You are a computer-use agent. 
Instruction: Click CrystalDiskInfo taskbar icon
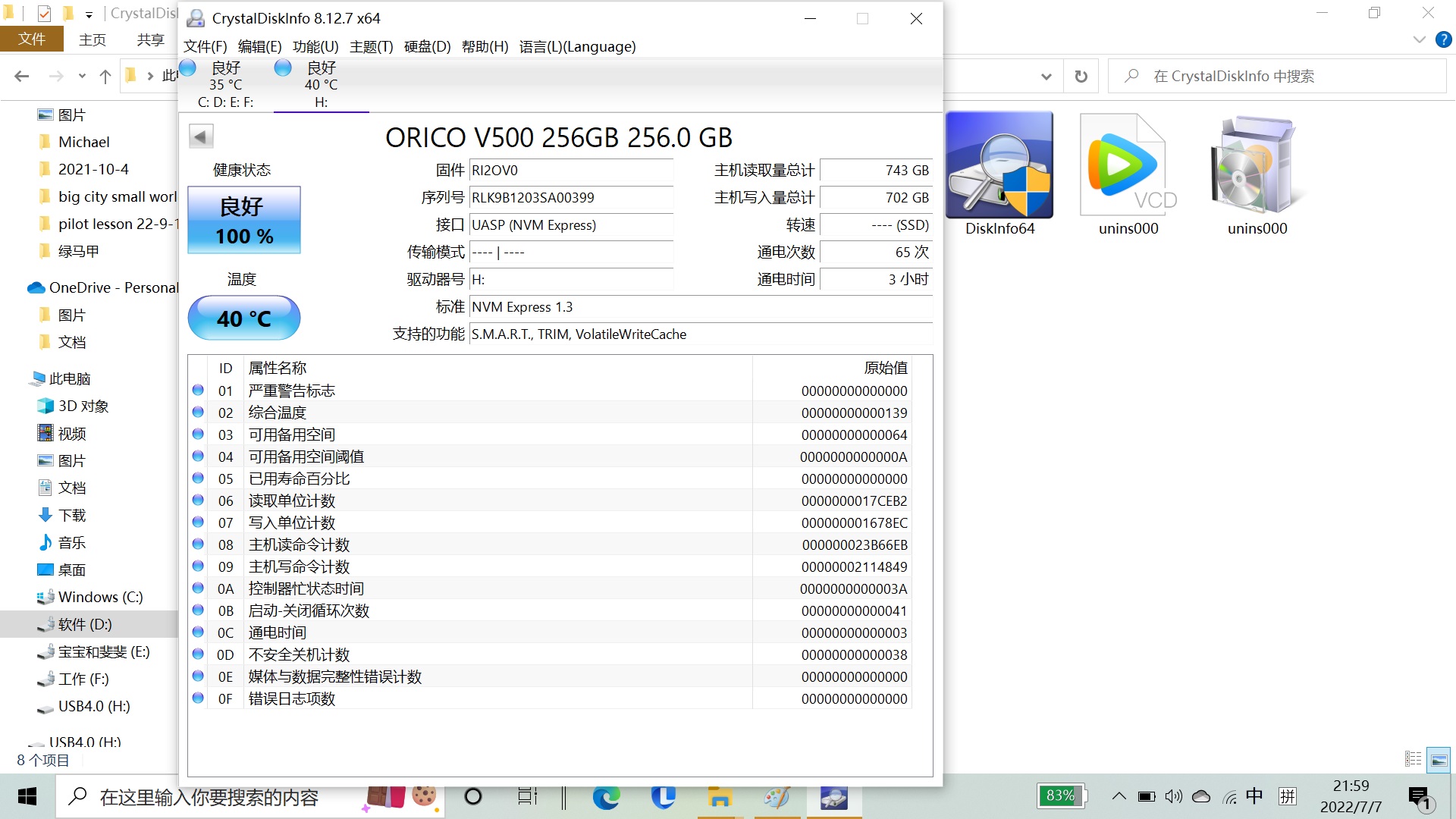point(833,797)
